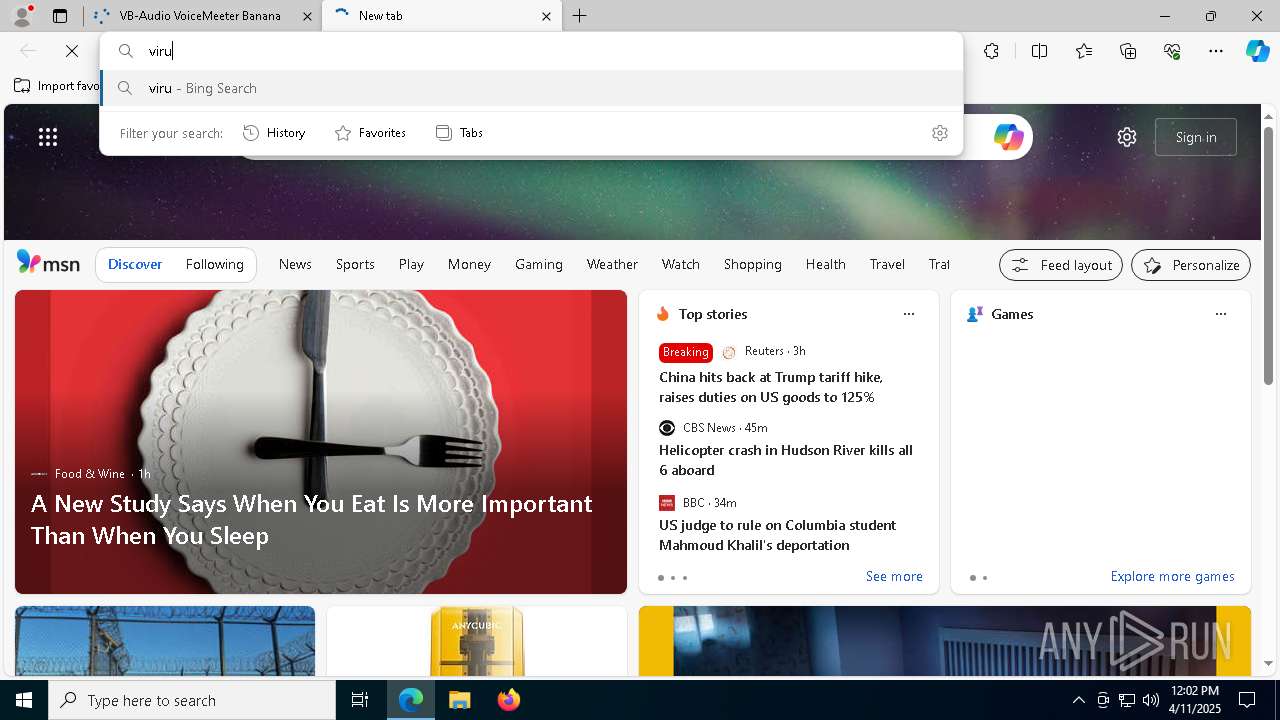Click the Sign in button
1280x720 pixels.
pyautogui.click(x=1196, y=137)
